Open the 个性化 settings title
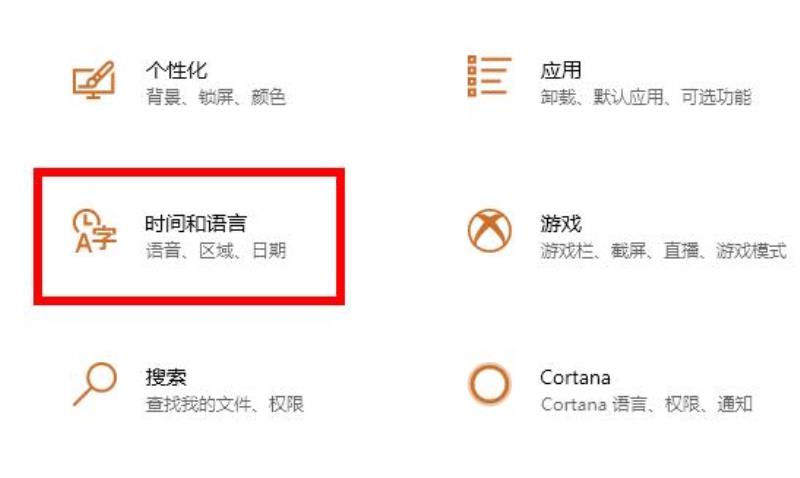Image resolution: width=800 pixels, height=478 pixels. [x=177, y=70]
